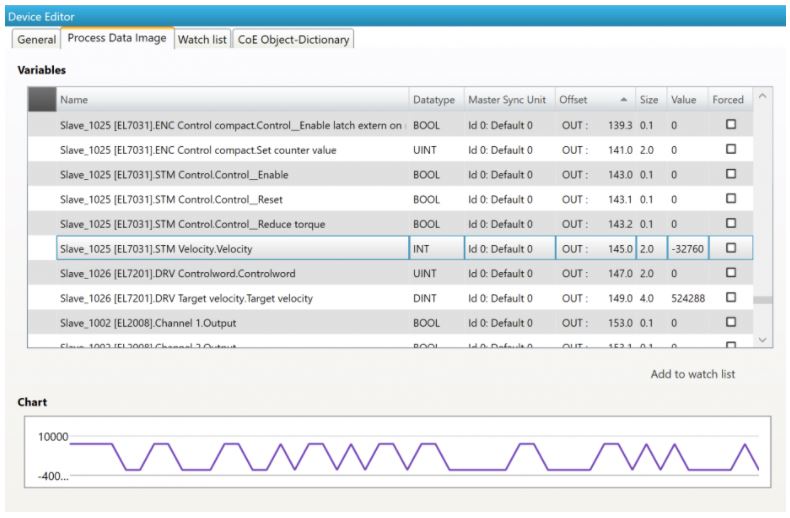Click the Master Sync Unit column header

507,101
